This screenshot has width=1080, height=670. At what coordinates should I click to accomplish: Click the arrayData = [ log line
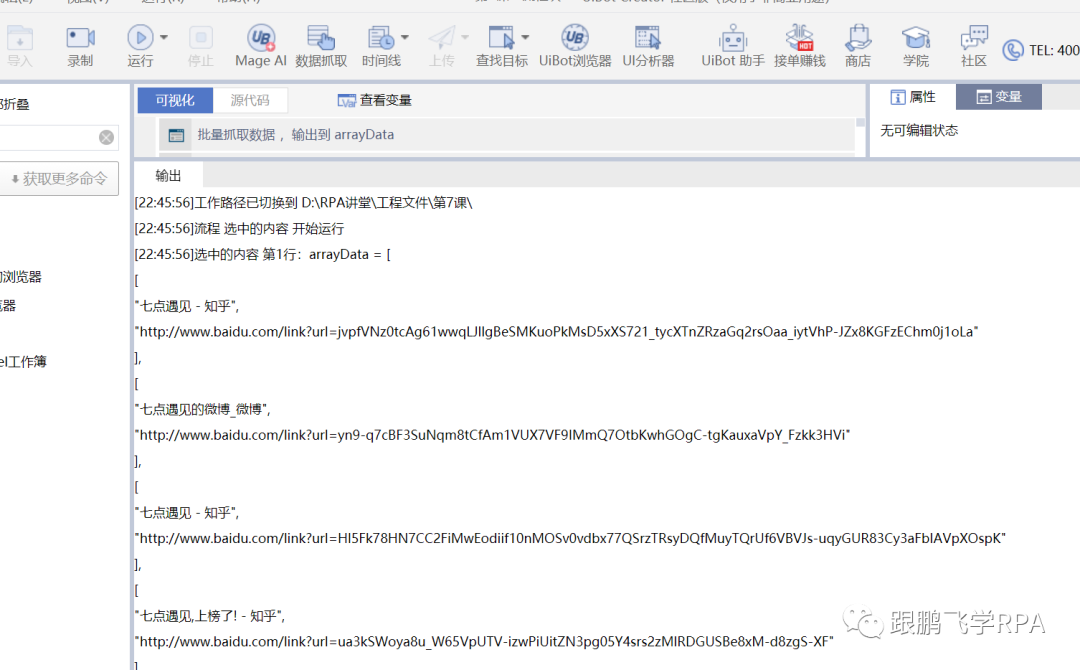coord(262,254)
